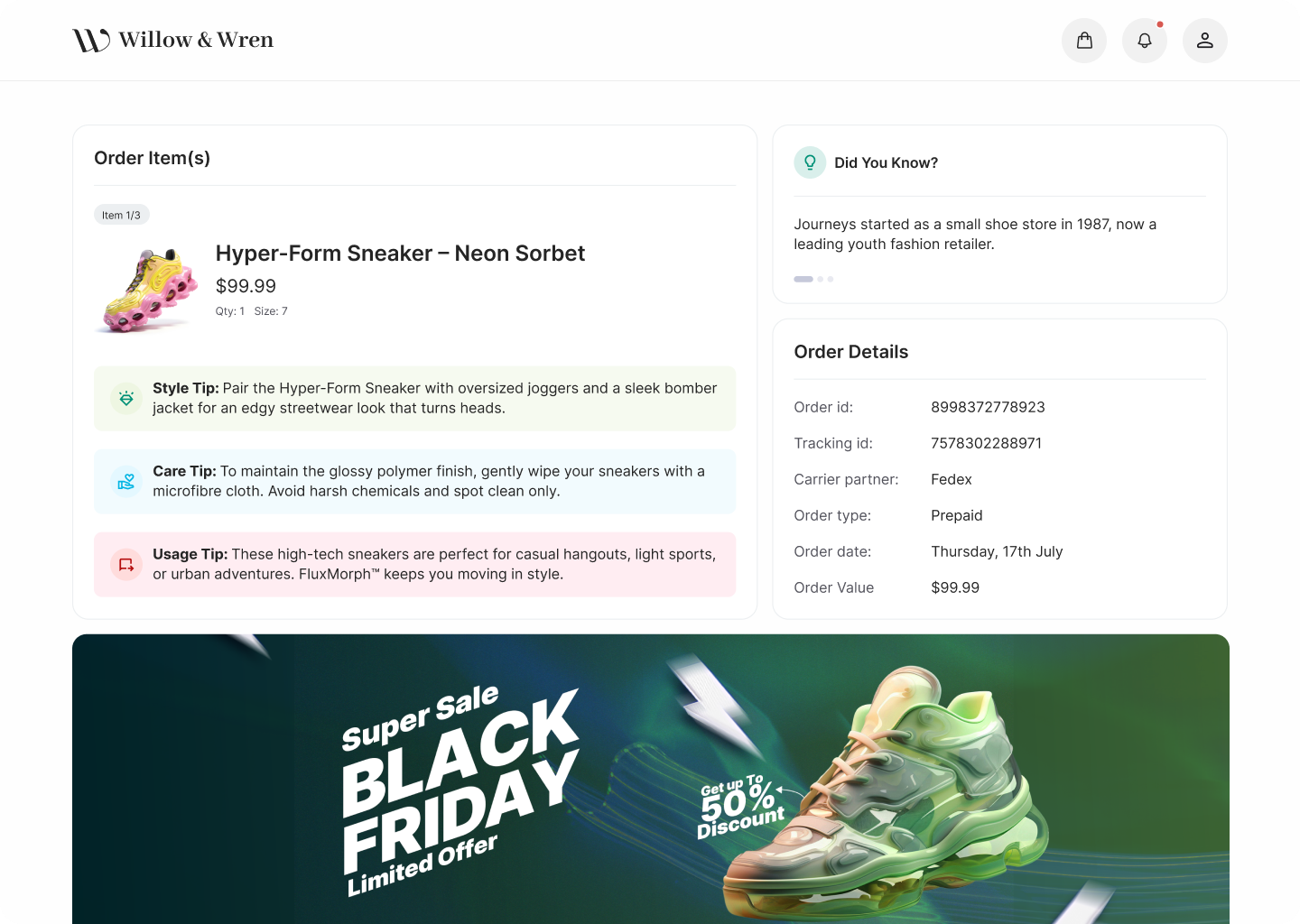Select the green diamond Style Tip icon

click(x=126, y=398)
